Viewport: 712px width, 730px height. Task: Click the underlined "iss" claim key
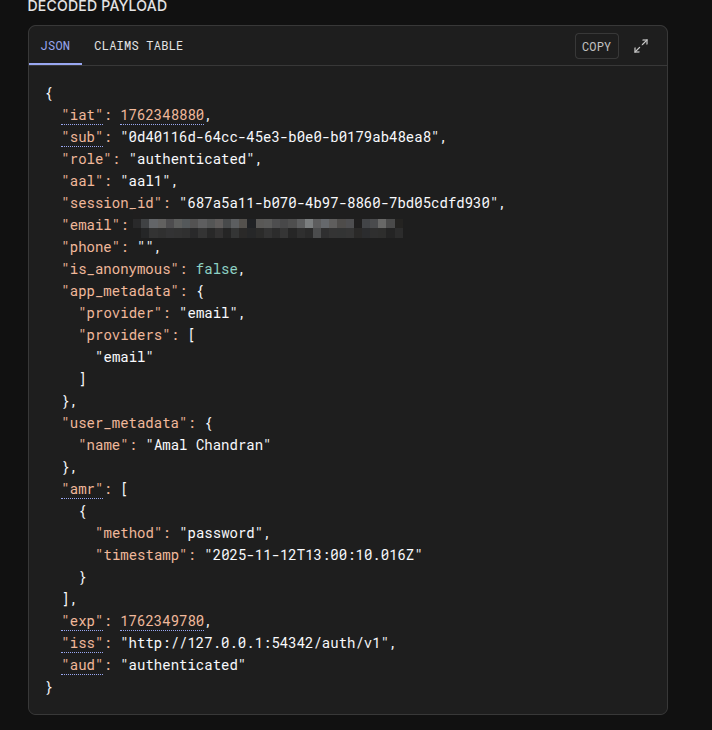click(x=87, y=643)
